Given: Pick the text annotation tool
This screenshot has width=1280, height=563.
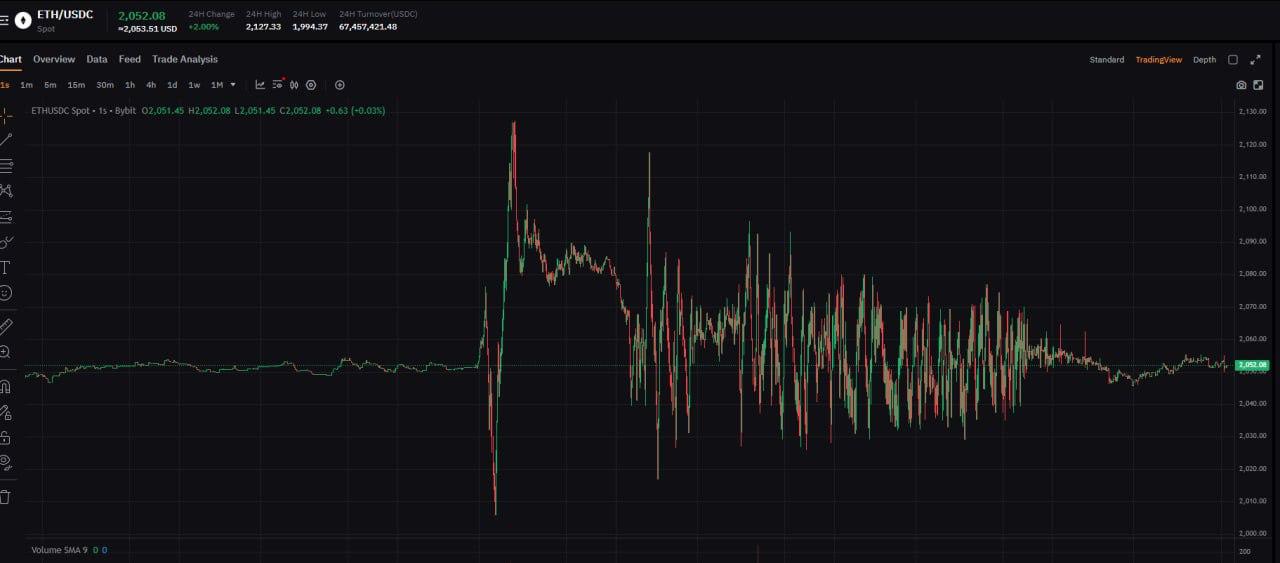Looking at the screenshot, I should point(5,267).
